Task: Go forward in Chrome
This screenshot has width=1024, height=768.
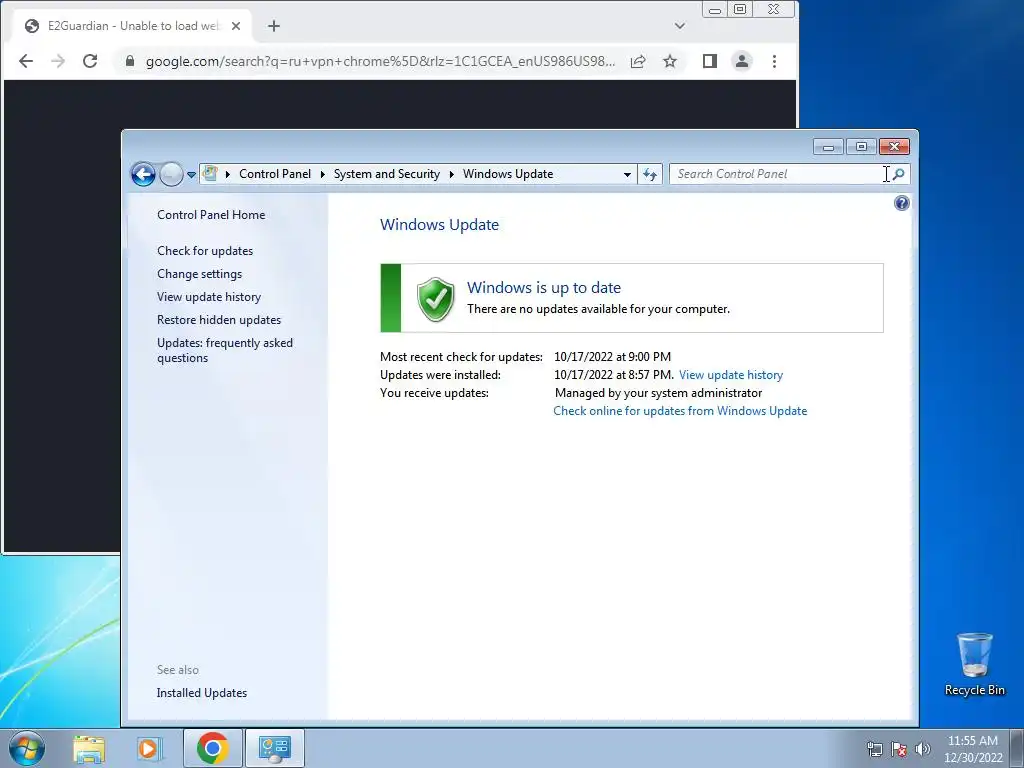Action: click(x=58, y=61)
